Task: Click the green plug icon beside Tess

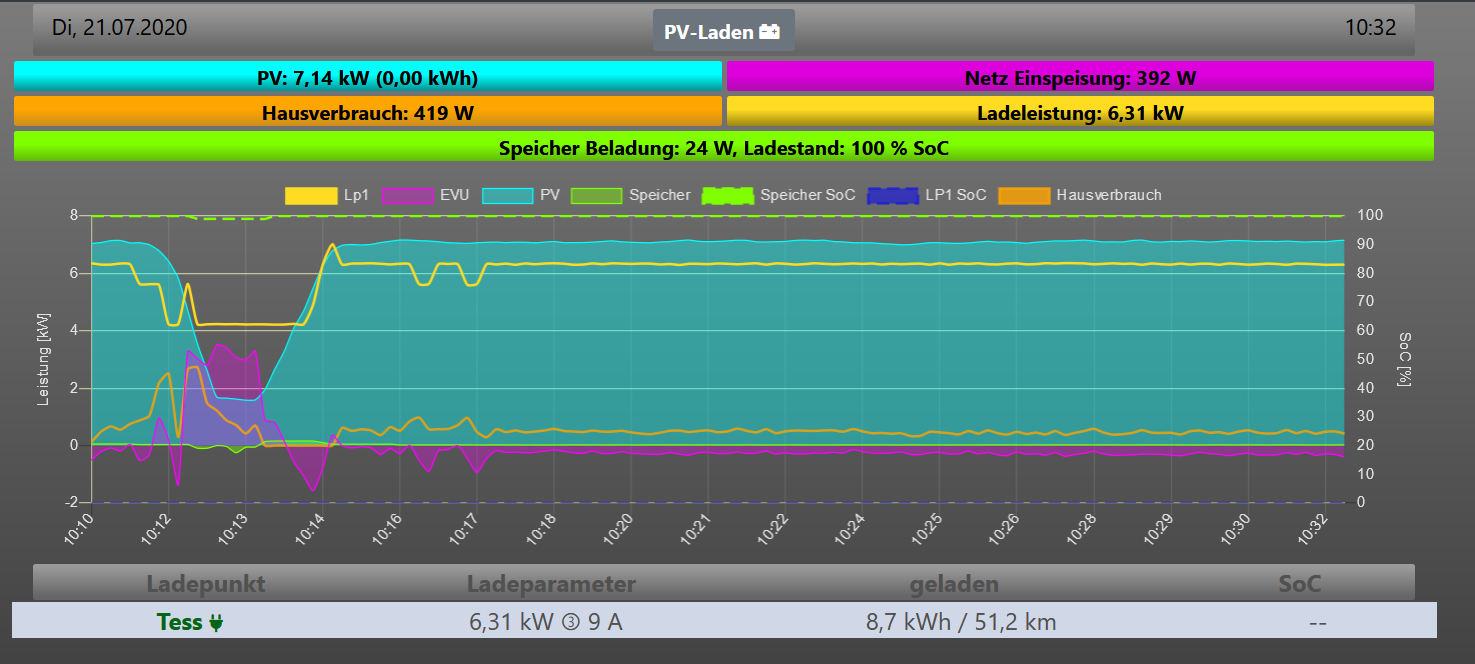Action: pyautogui.click(x=216, y=622)
